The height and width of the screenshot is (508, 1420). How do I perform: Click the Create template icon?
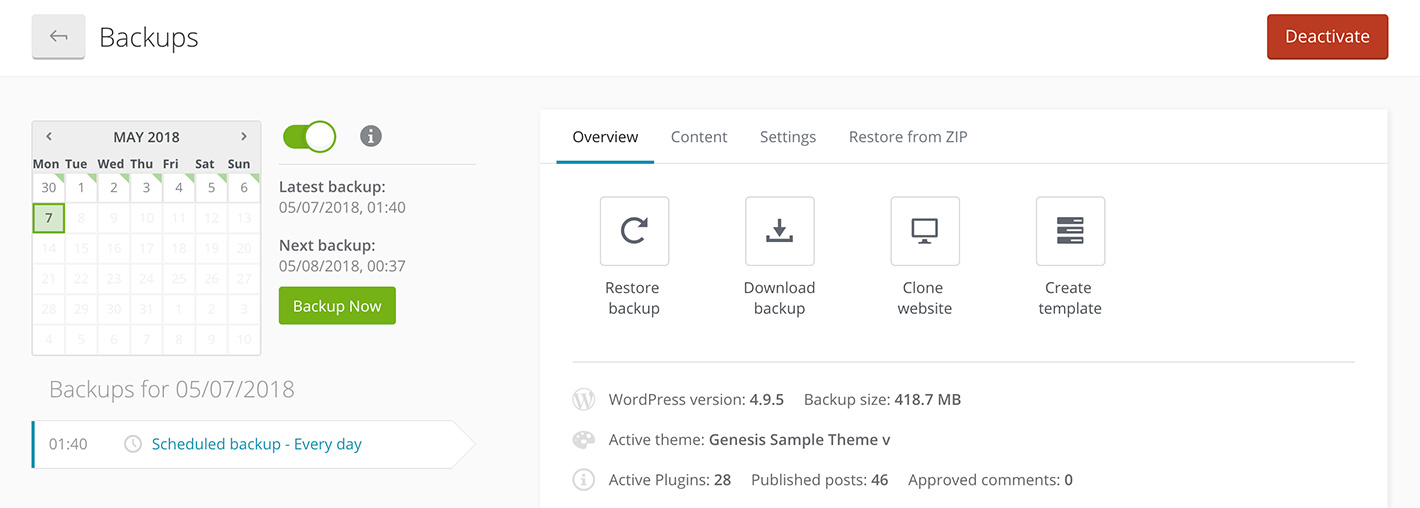1070,231
